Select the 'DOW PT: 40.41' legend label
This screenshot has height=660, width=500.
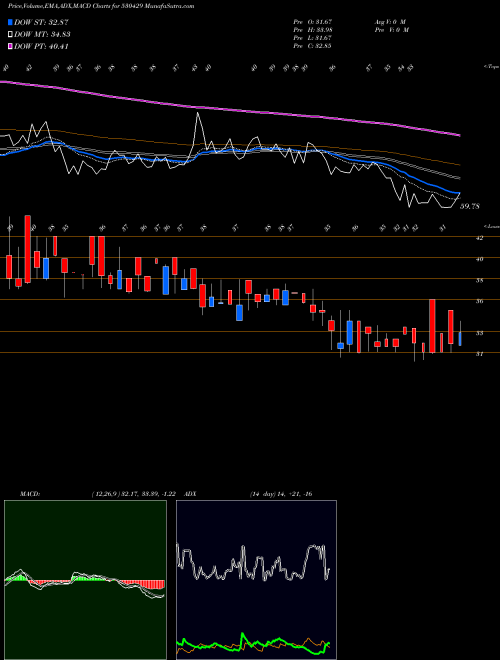[x=41, y=46]
